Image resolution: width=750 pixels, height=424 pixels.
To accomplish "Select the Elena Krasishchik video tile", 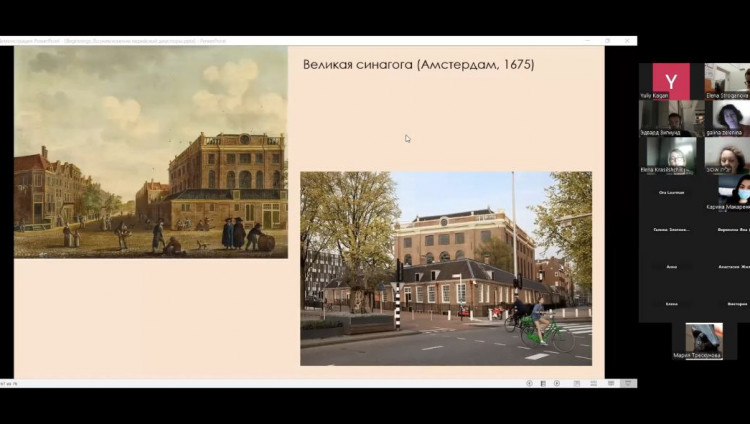I will [x=672, y=156].
